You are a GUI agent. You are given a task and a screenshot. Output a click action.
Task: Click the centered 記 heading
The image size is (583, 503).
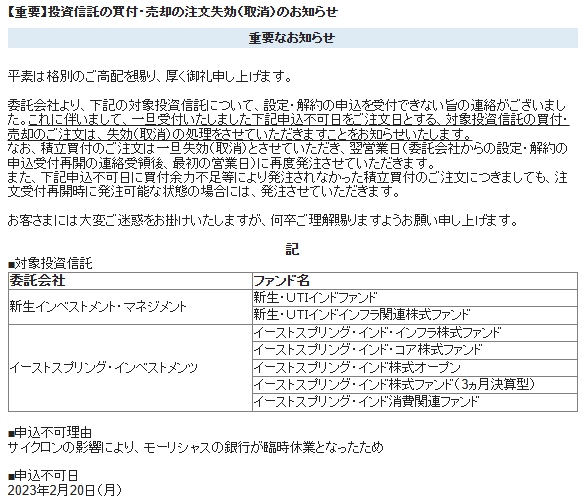tap(292, 249)
